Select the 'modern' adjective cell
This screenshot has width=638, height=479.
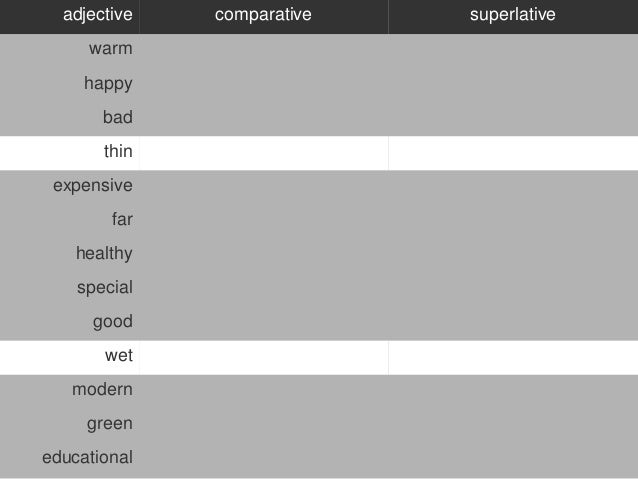102,390
